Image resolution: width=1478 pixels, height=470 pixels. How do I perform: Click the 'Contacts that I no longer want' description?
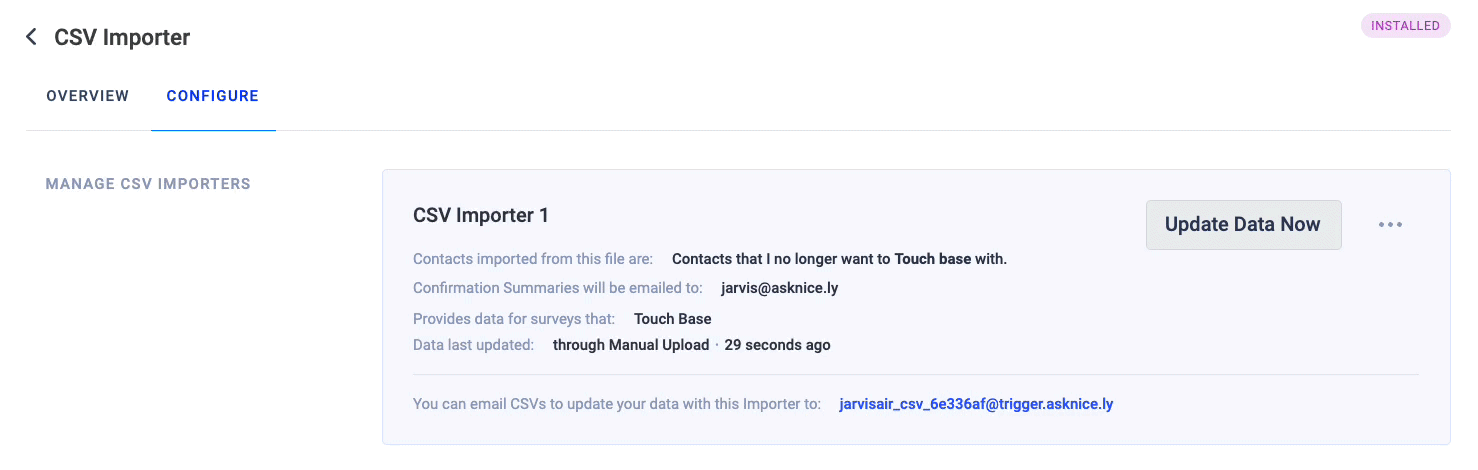click(x=838, y=259)
